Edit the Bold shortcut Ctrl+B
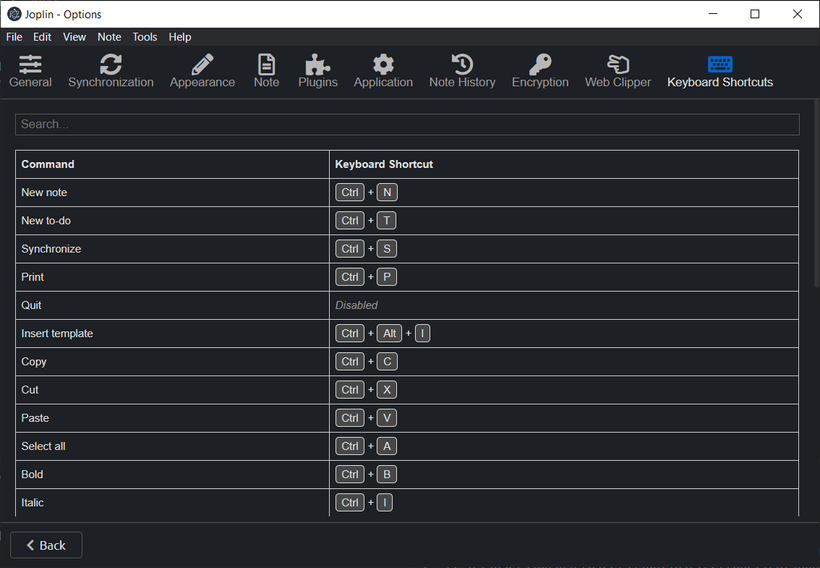Screen dimensions: 820x568 (x=366, y=475)
